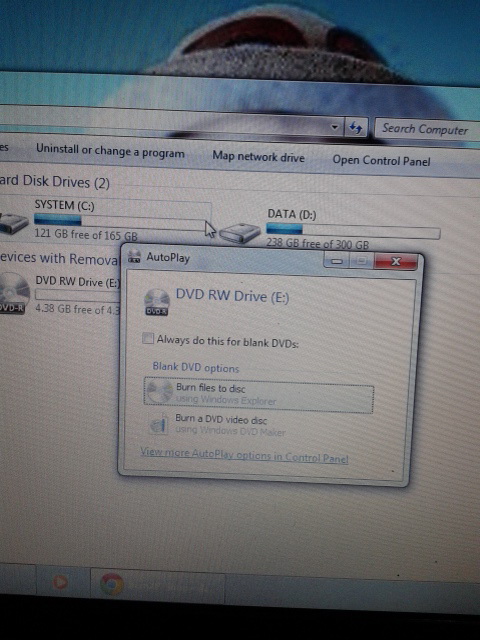Collapse the Hard Disk Drives group
480x640 pixels.
tap(55, 182)
